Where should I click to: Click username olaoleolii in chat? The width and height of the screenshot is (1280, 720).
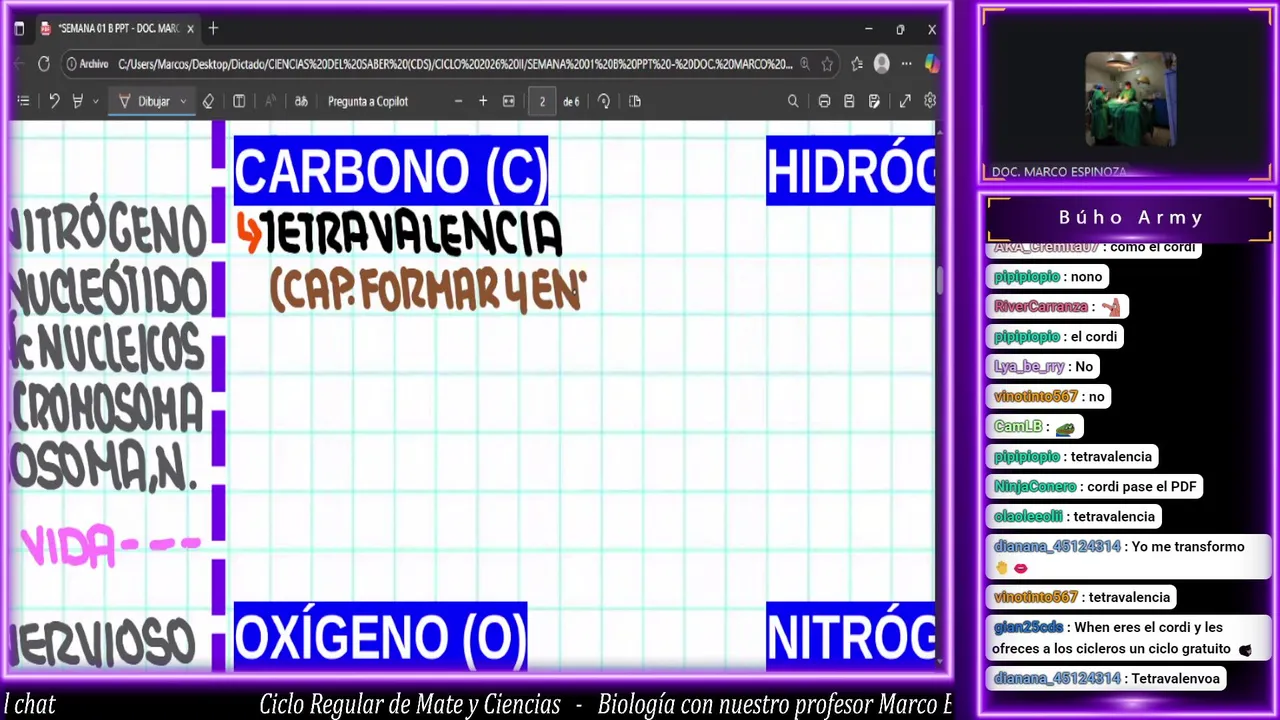pos(1028,516)
